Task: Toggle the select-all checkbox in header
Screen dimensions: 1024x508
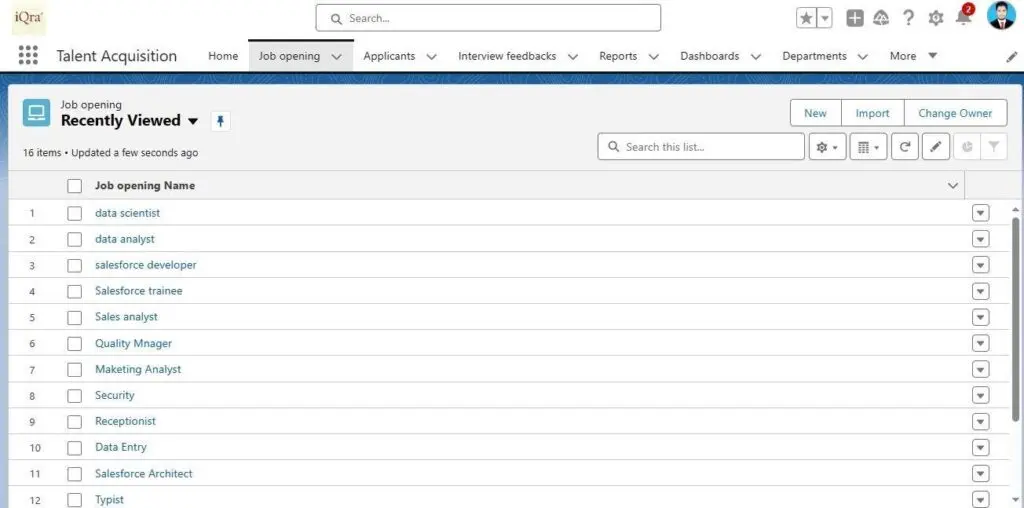Action: (74, 186)
